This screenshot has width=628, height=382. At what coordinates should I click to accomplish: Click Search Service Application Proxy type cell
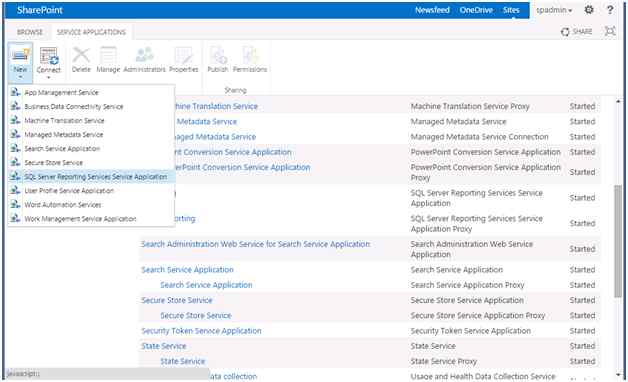(x=467, y=285)
